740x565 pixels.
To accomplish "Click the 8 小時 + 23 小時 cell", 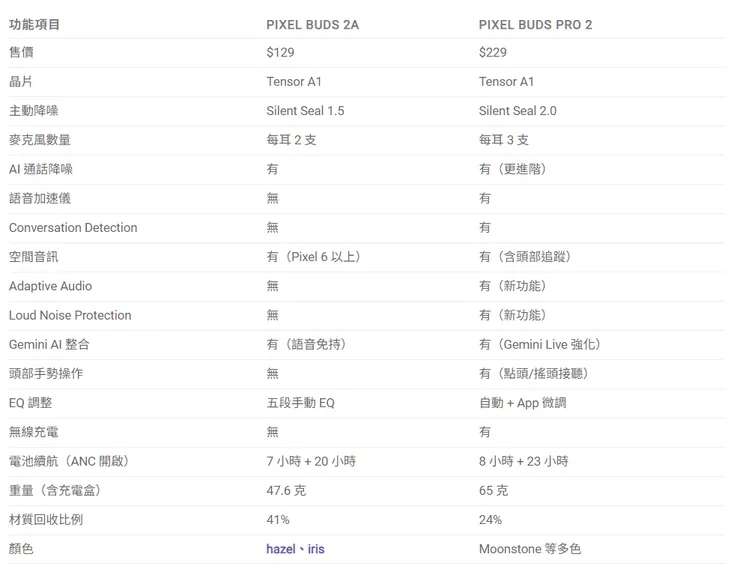I will (x=523, y=461).
